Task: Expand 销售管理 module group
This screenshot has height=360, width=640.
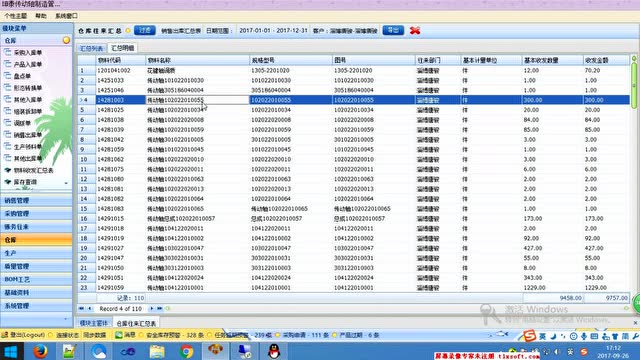Action: 36,200
